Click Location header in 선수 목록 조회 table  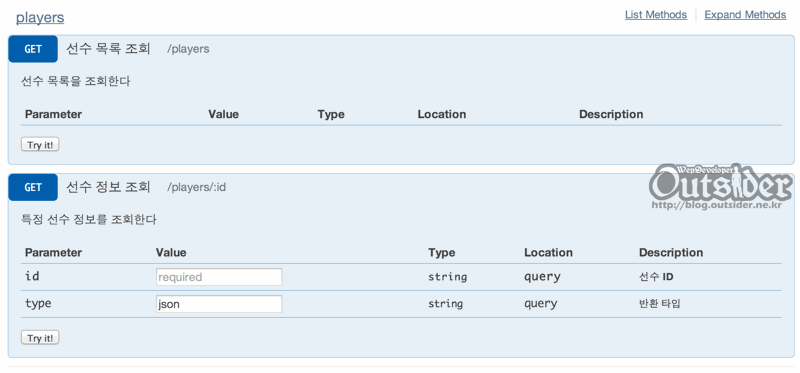(442, 114)
